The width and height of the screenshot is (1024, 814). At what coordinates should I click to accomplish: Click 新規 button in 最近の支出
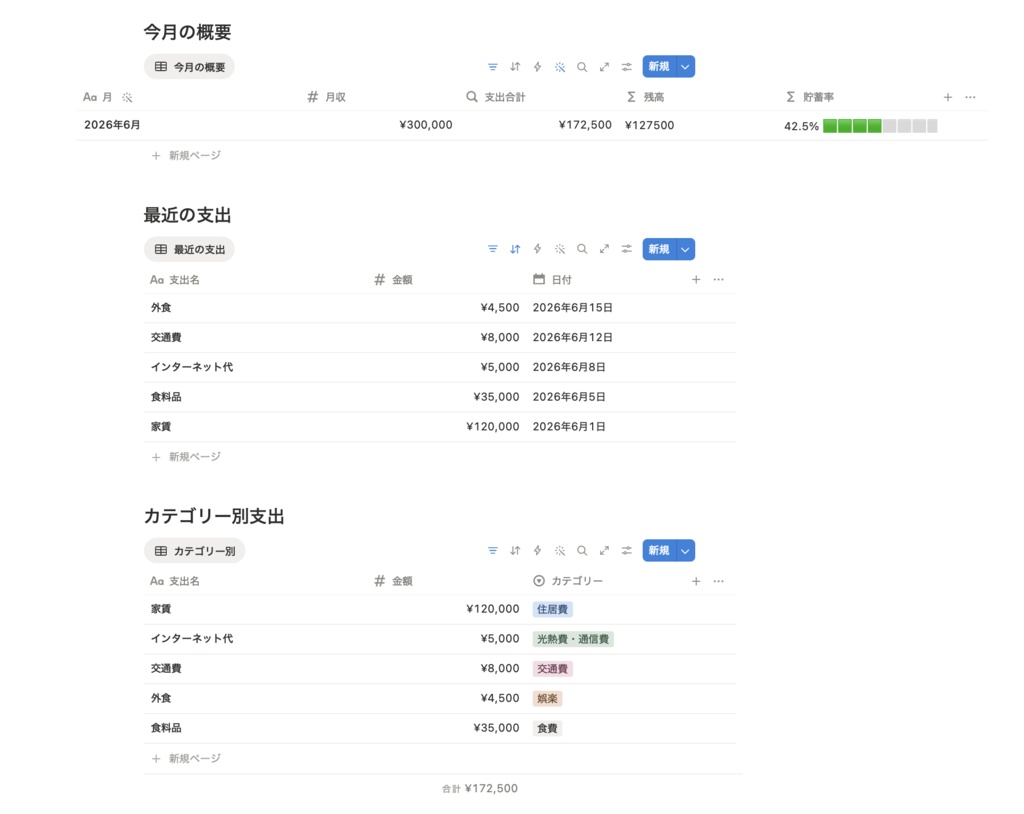[x=659, y=249]
